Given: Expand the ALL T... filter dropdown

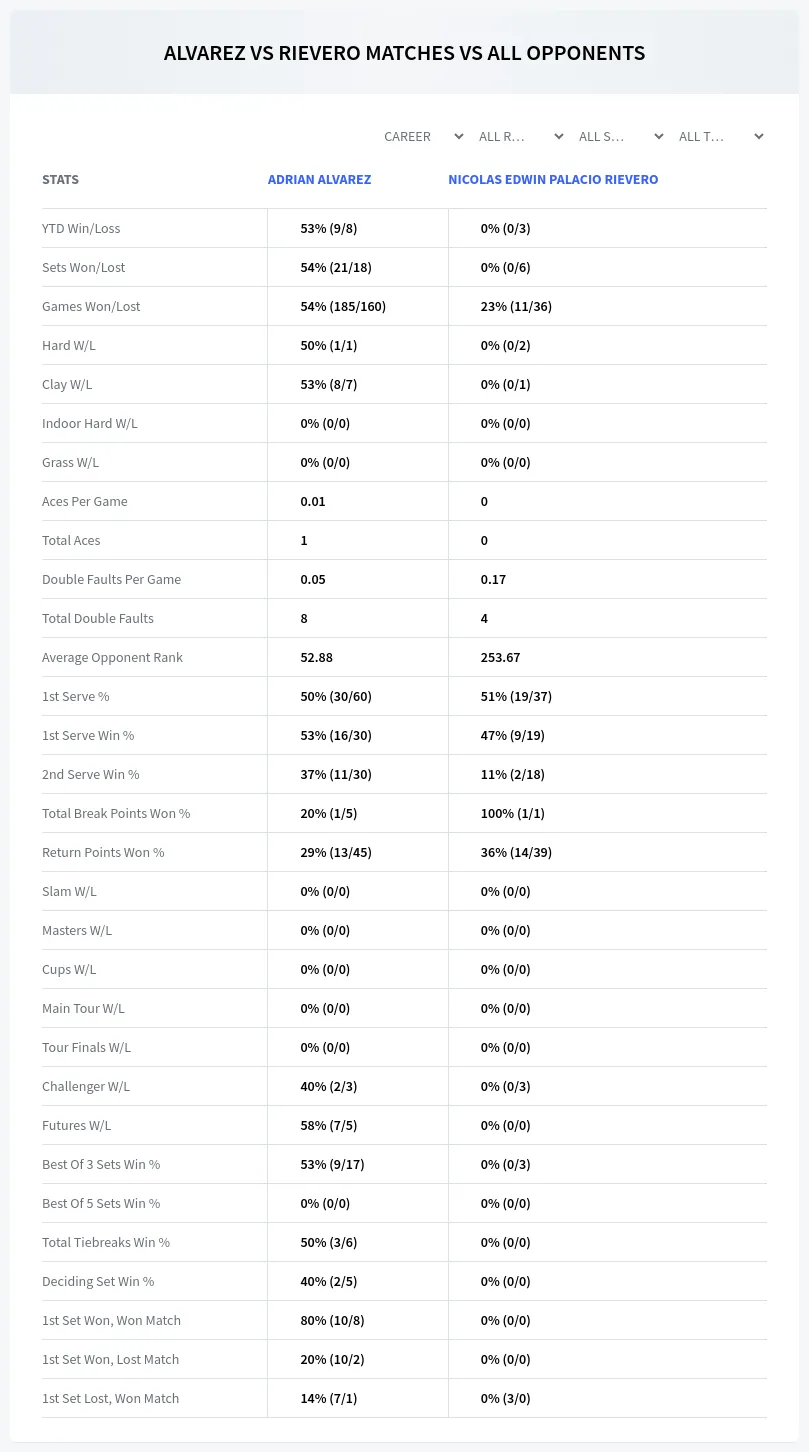Looking at the screenshot, I should (x=721, y=136).
